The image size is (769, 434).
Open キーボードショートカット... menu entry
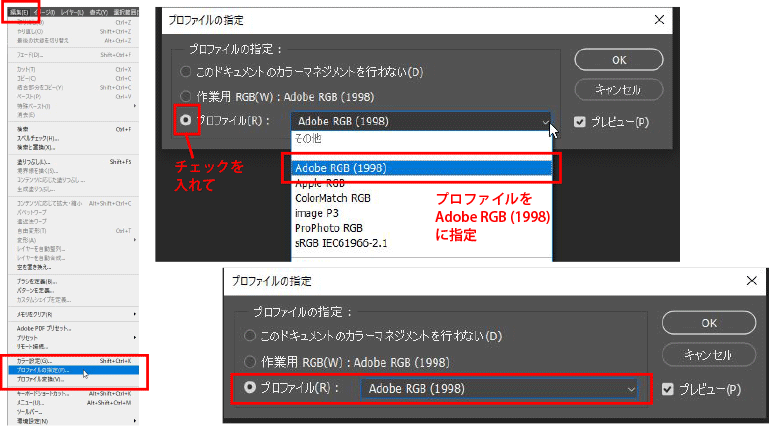(74, 394)
